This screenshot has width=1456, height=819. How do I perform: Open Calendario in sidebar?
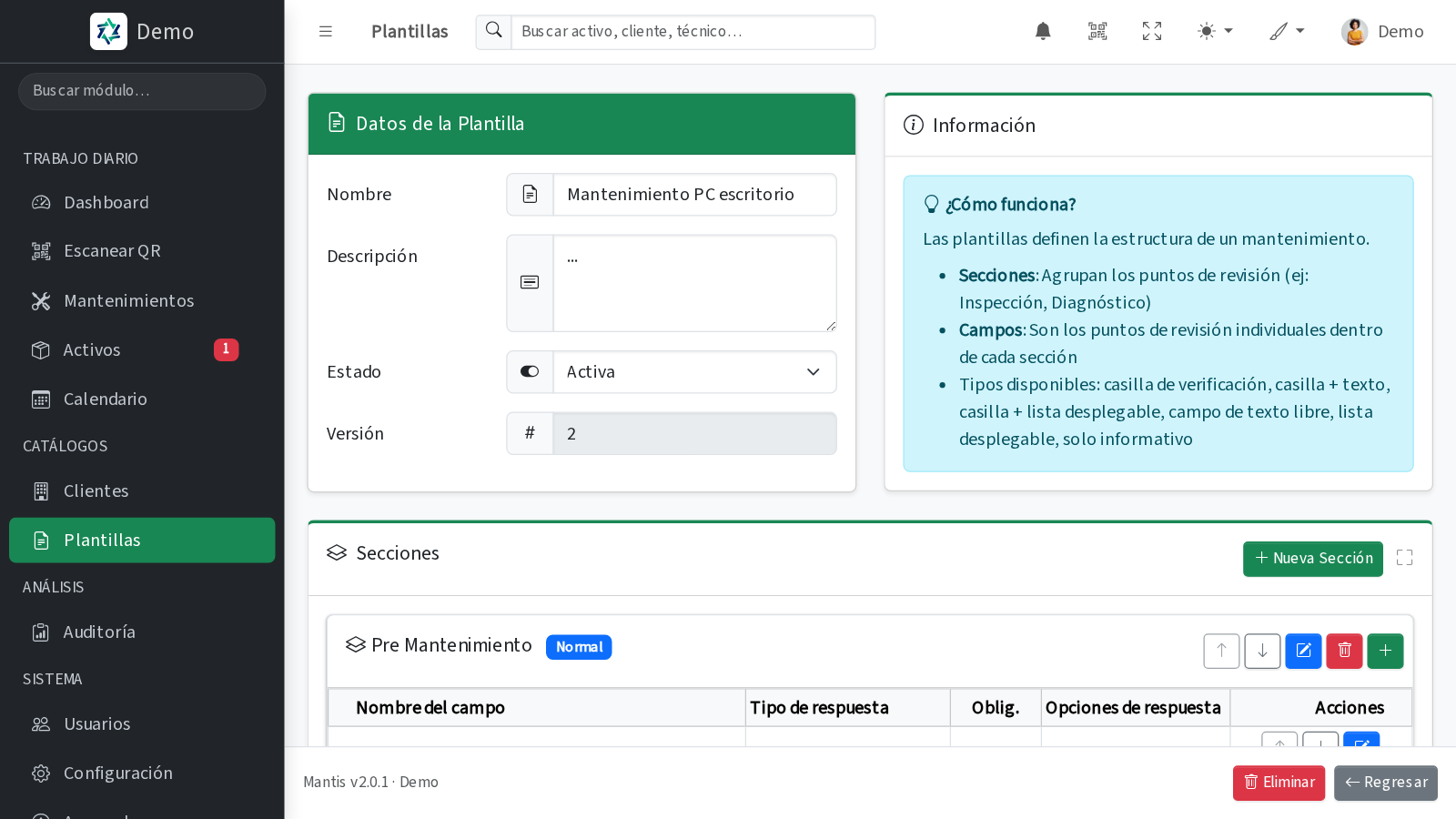[142, 399]
